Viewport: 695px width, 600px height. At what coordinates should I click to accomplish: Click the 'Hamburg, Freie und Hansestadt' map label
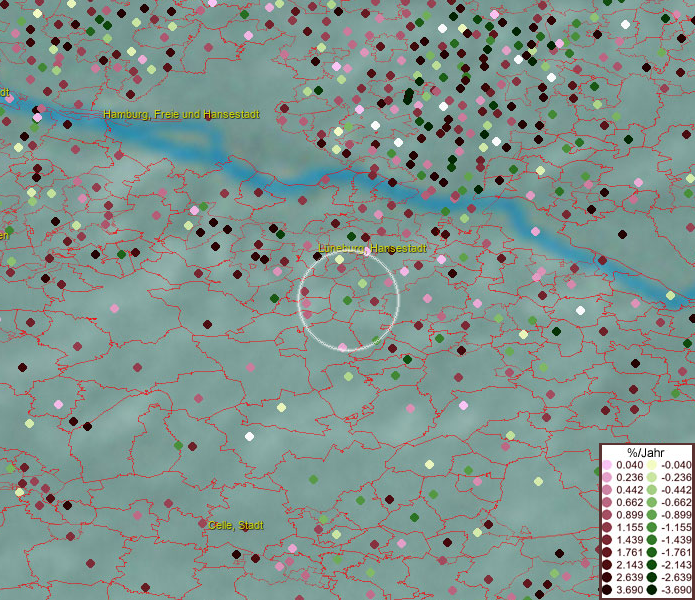point(181,114)
